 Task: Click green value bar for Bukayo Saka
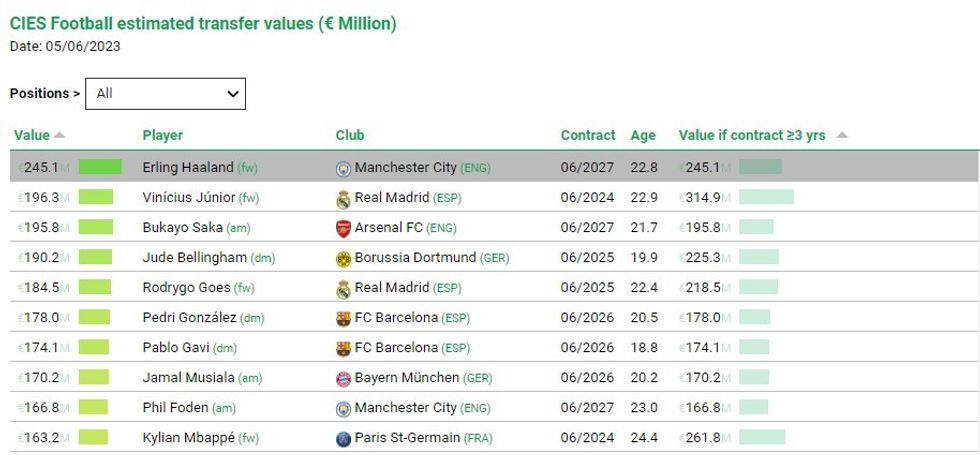click(95, 227)
